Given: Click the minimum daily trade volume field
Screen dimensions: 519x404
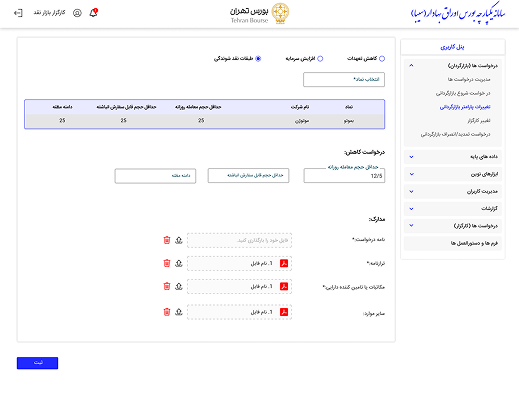Looking at the screenshot, I should tap(344, 176).
